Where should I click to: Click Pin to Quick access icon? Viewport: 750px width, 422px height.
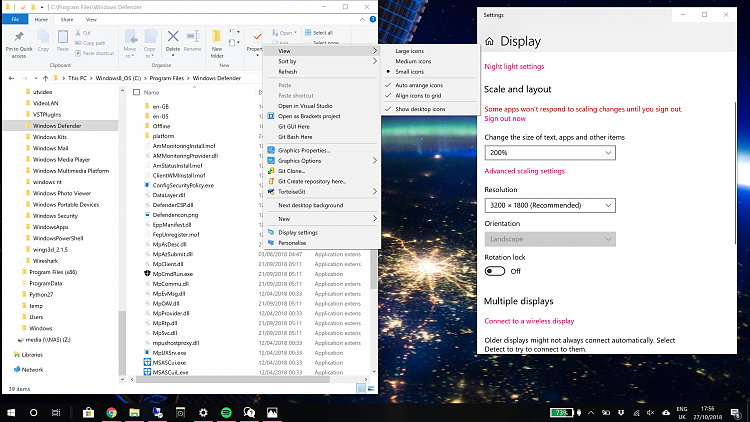pos(19,37)
